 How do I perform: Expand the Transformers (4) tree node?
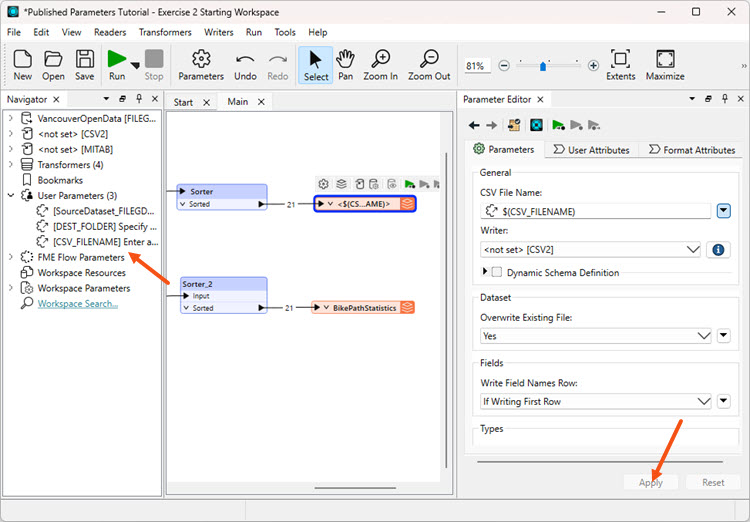pos(11,165)
